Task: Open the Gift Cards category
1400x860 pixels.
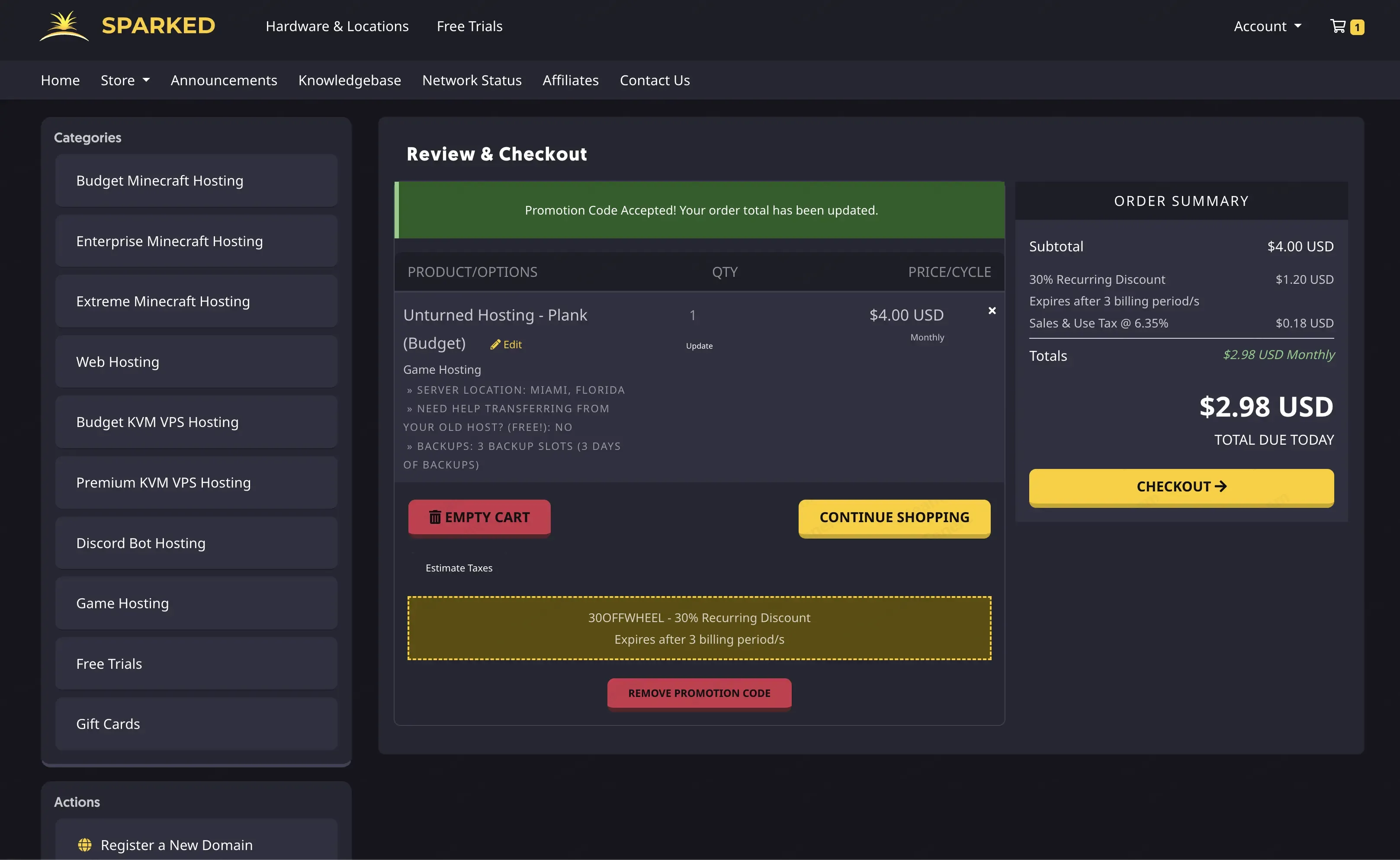Action: (196, 724)
